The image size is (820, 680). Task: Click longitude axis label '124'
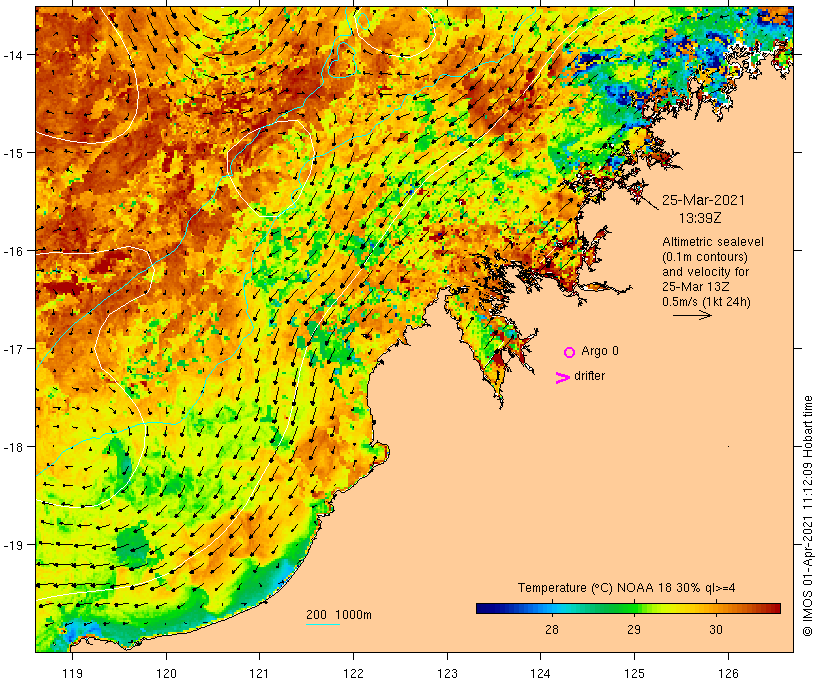(540, 673)
